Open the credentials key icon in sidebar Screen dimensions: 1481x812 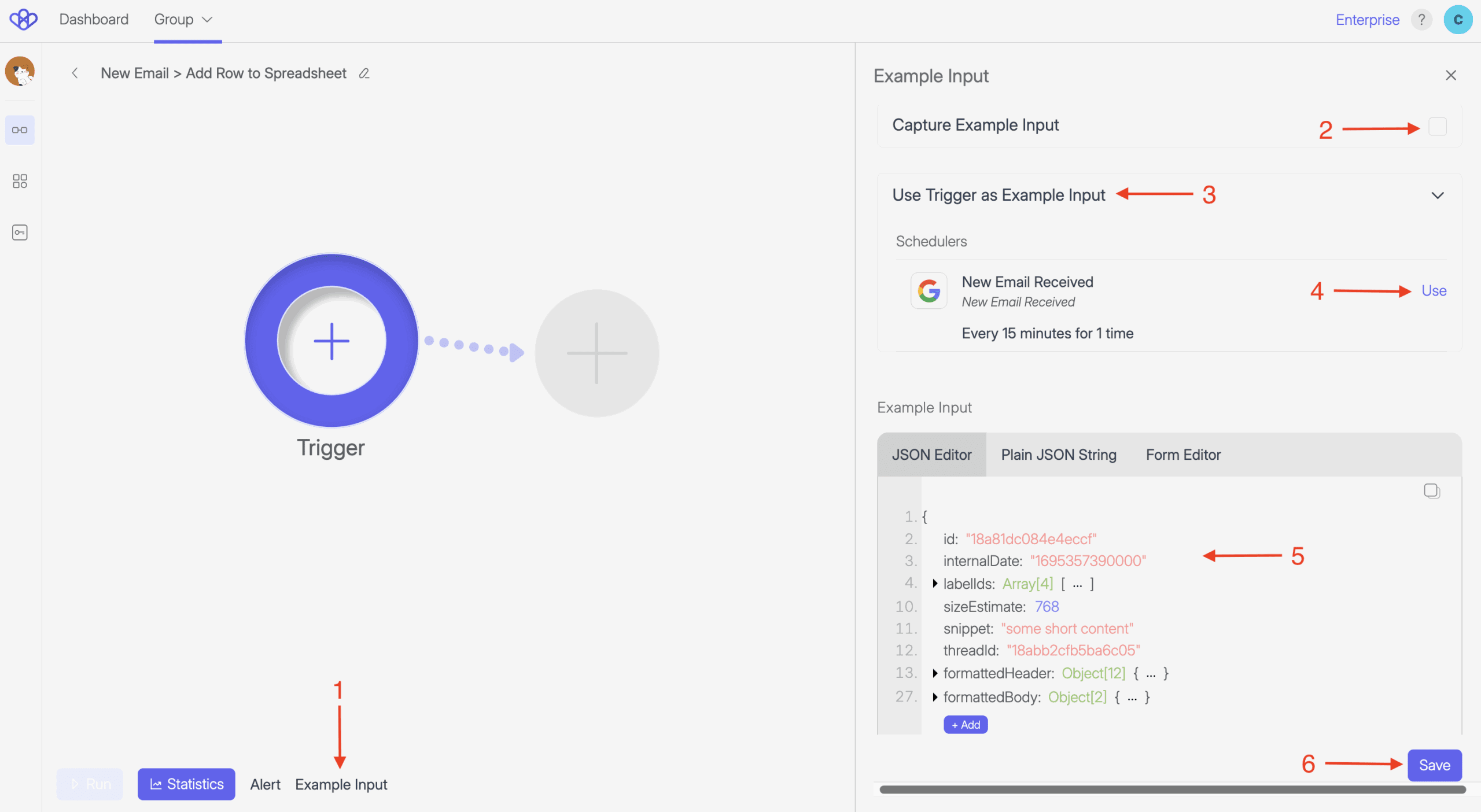pyautogui.click(x=20, y=232)
